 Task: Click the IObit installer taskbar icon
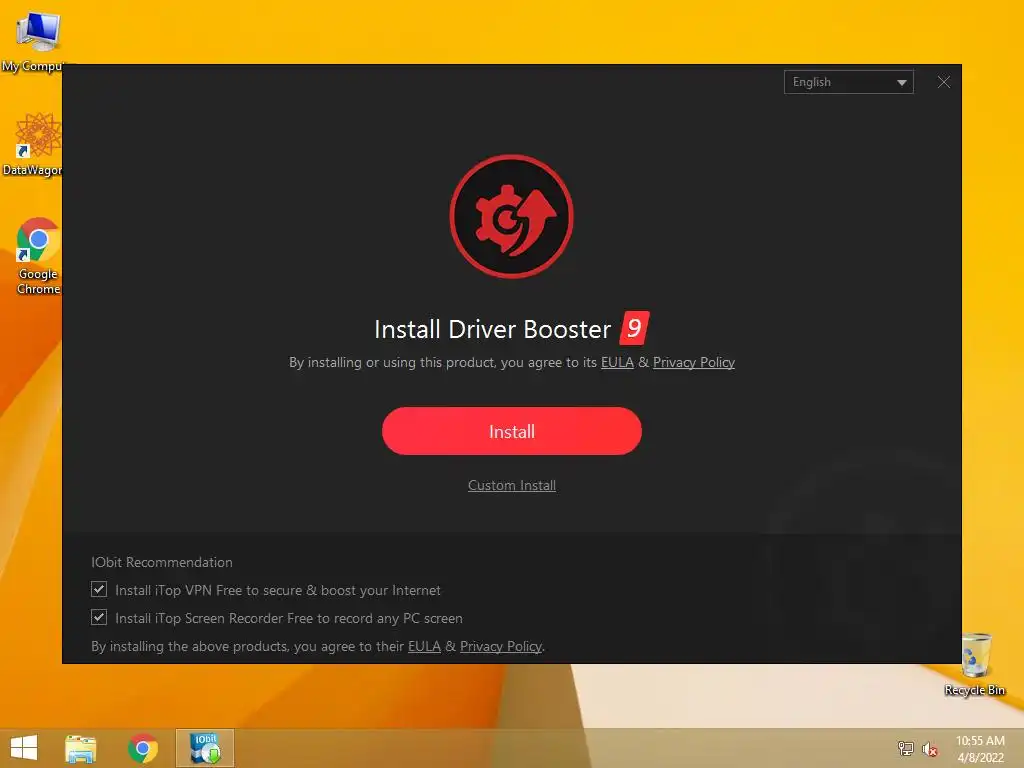(205, 748)
